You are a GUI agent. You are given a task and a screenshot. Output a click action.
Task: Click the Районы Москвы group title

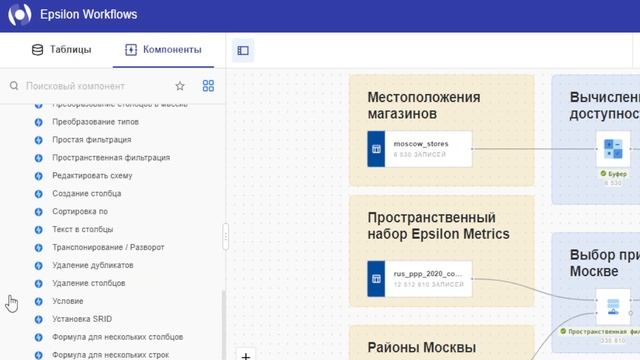tap(422, 347)
